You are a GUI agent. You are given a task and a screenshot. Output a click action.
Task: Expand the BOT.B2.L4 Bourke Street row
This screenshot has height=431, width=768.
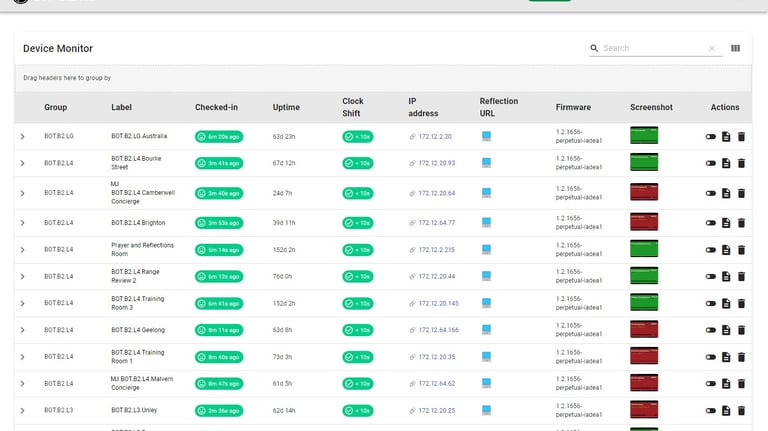point(23,163)
